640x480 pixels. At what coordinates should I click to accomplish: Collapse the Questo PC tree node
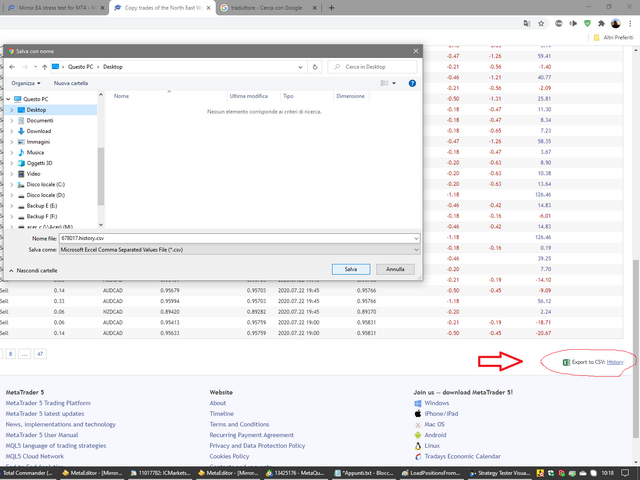tap(8, 99)
